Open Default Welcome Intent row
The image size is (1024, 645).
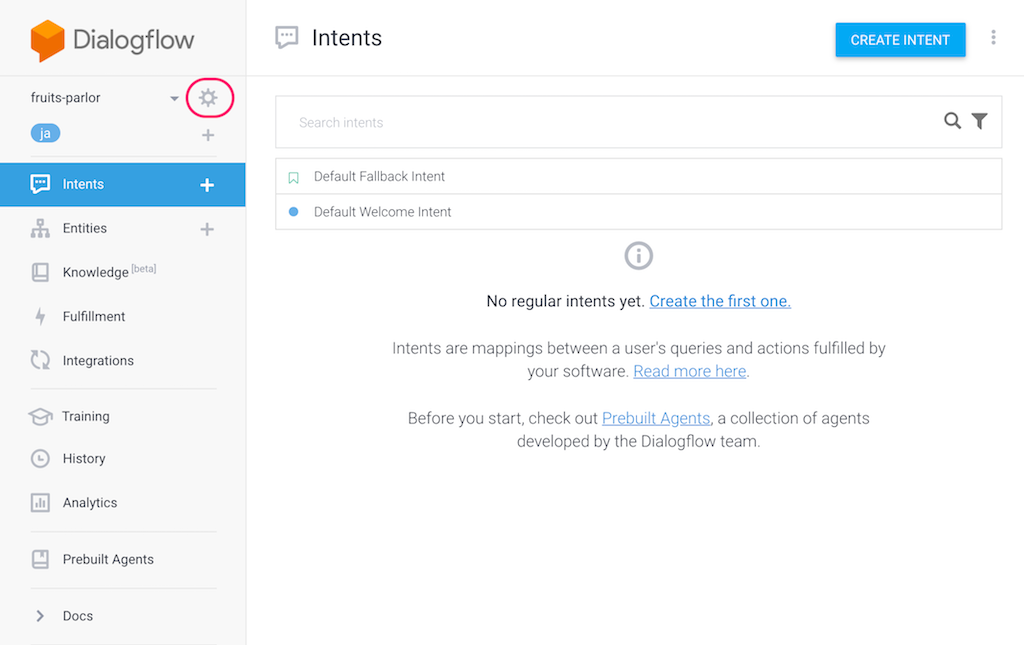coord(638,212)
